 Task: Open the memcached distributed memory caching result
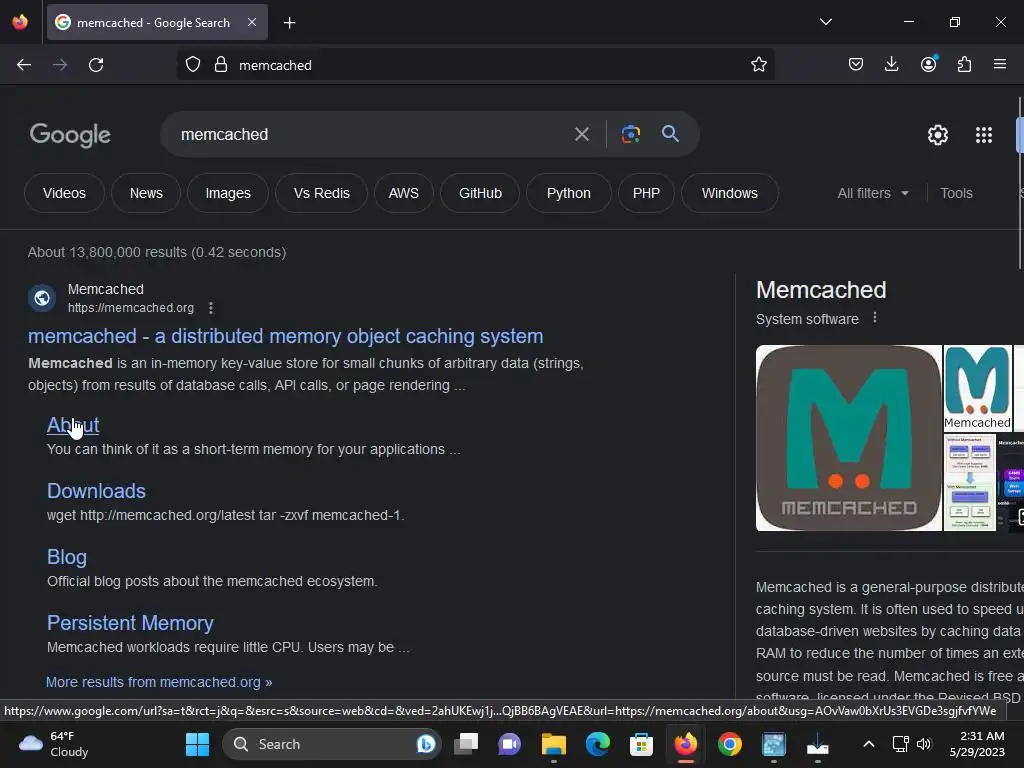(285, 336)
